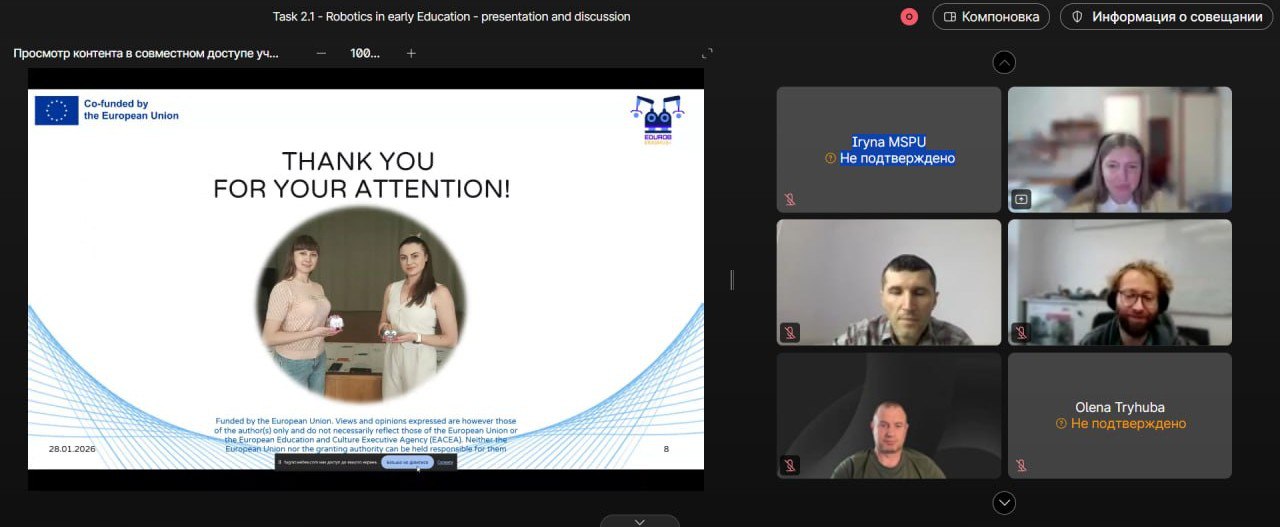Viewport: 1280px width, 527px height.
Task: Expand shared content to fullscreen
Action: click(707, 54)
